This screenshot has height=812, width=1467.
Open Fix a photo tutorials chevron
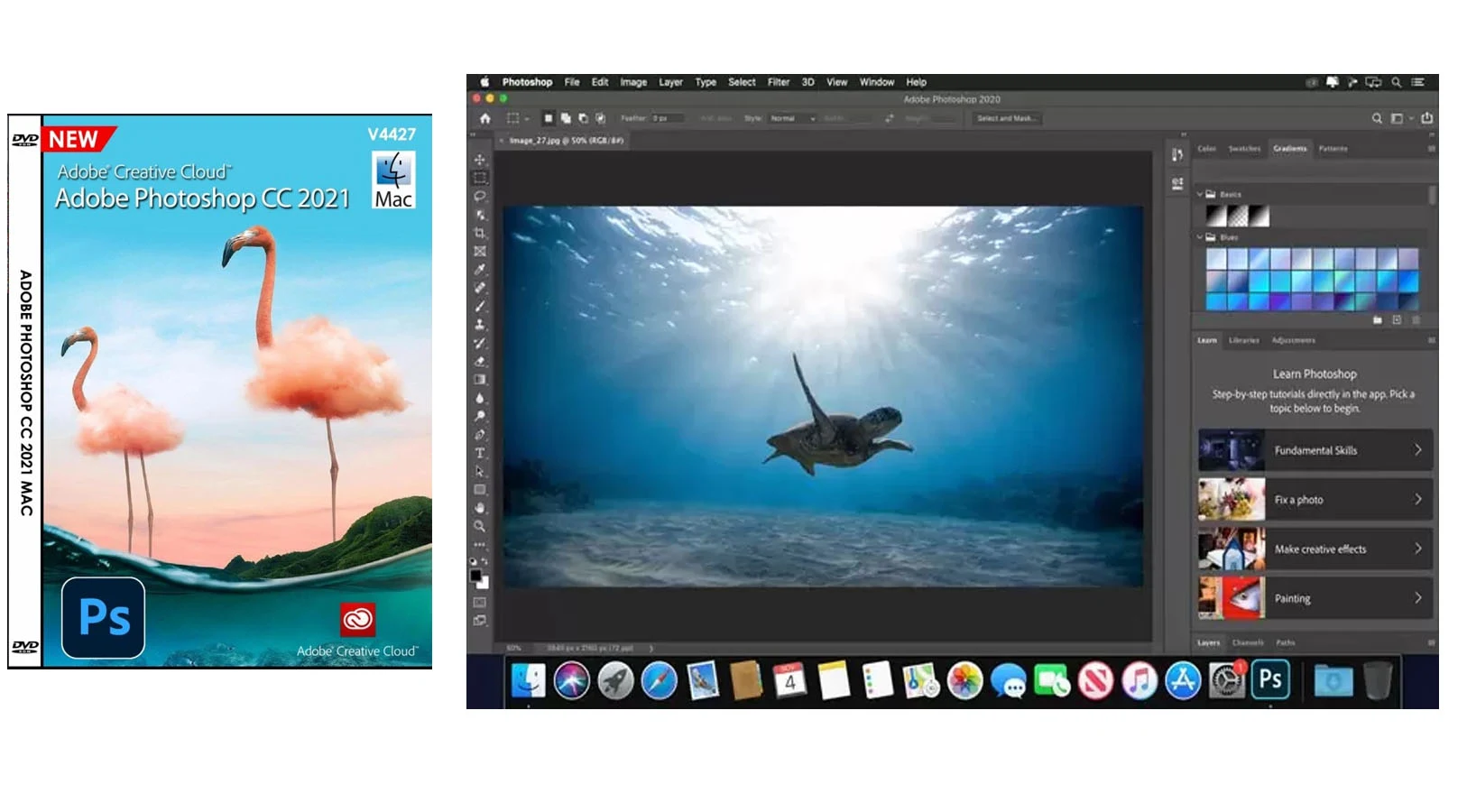pyautogui.click(x=1417, y=499)
